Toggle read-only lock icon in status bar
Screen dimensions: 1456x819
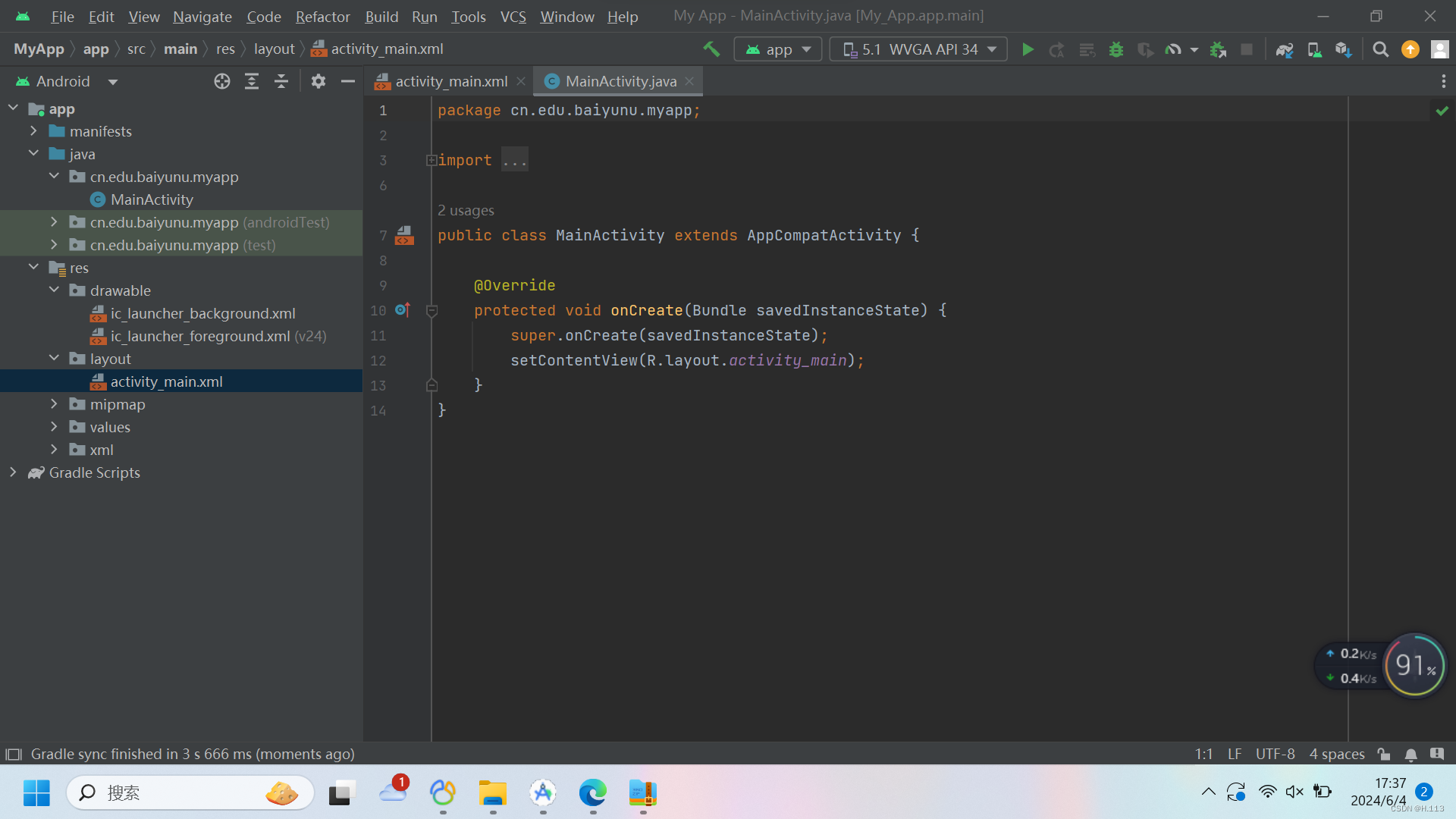1384,755
